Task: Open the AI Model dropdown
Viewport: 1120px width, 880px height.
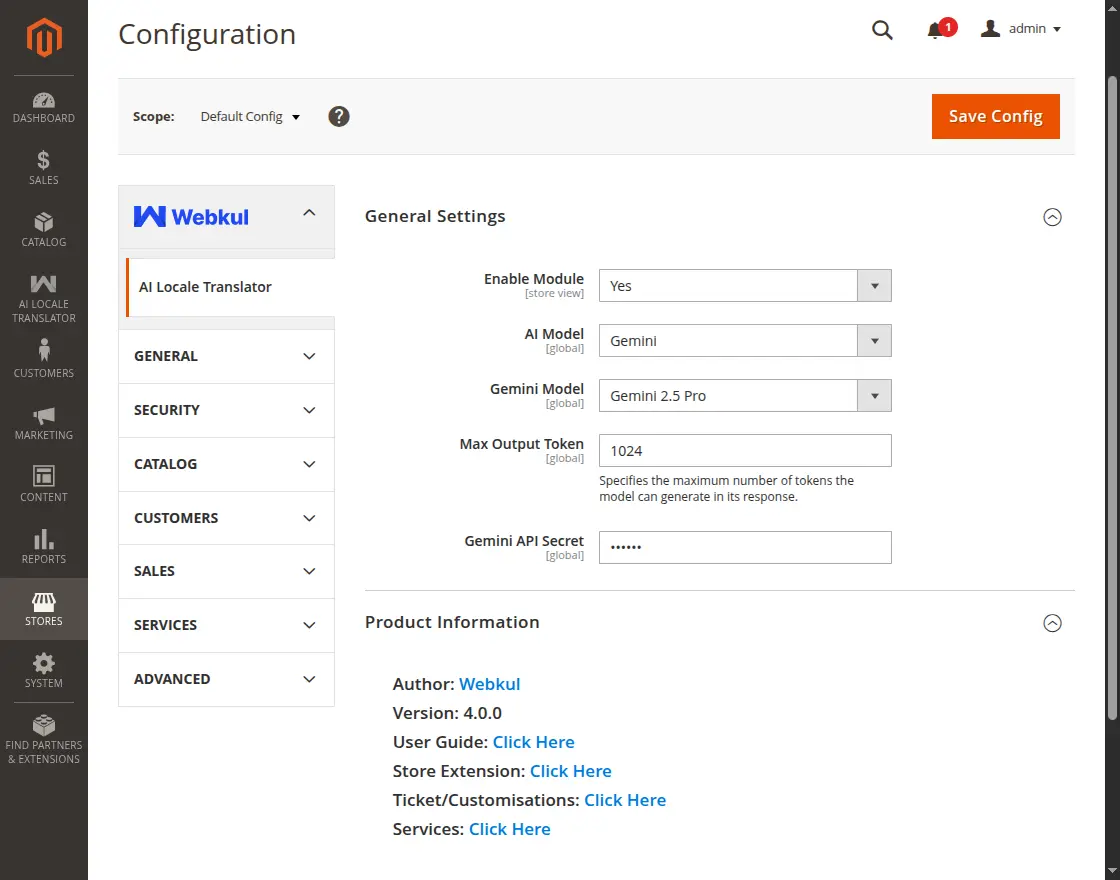Action: [x=744, y=341]
